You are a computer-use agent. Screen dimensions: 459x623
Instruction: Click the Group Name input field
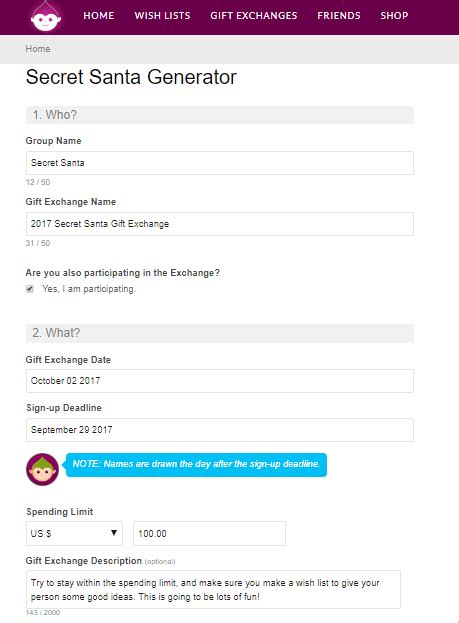(x=220, y=163)
